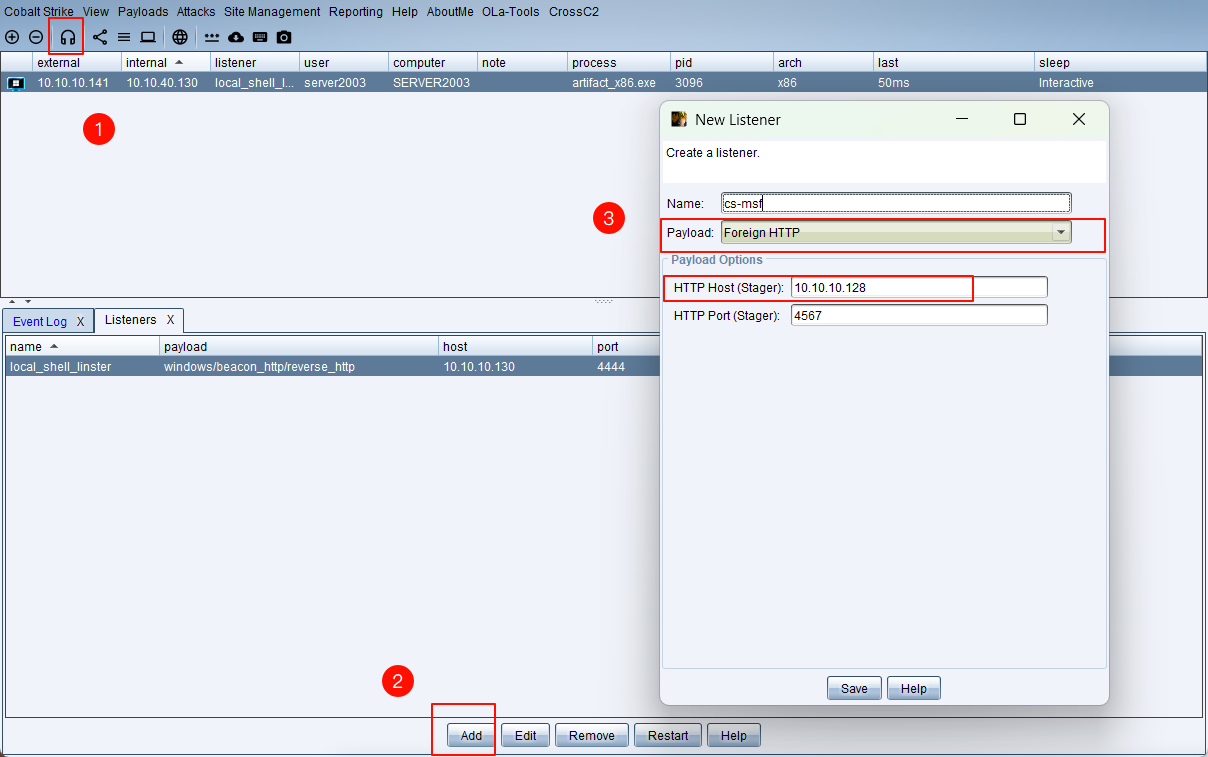Viewport: 1208px width, 757px height.
Task: Click the SERVER2003 computer cell
Action: click(x=431, y=83)
